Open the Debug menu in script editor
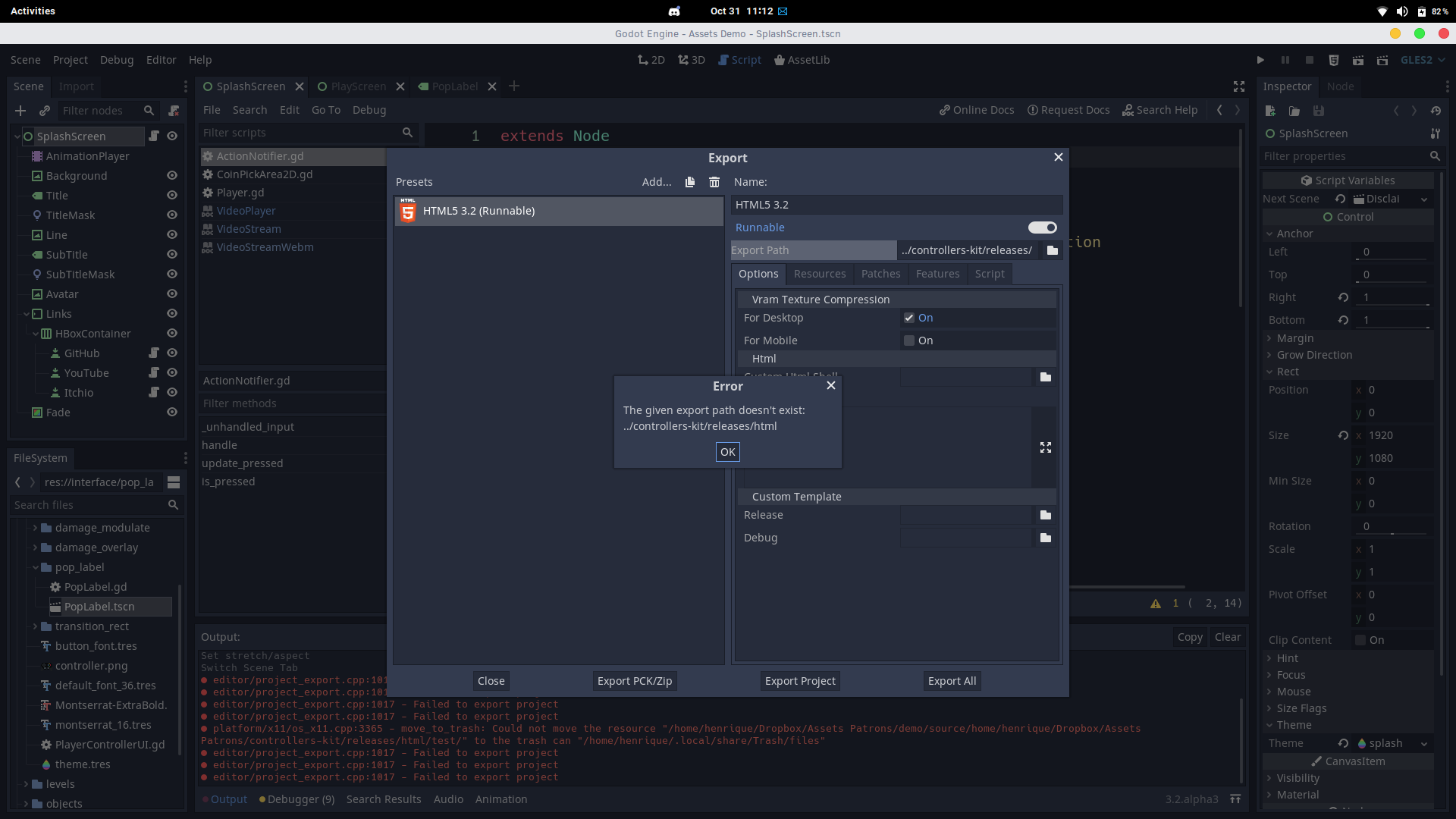 click(369, 110)
